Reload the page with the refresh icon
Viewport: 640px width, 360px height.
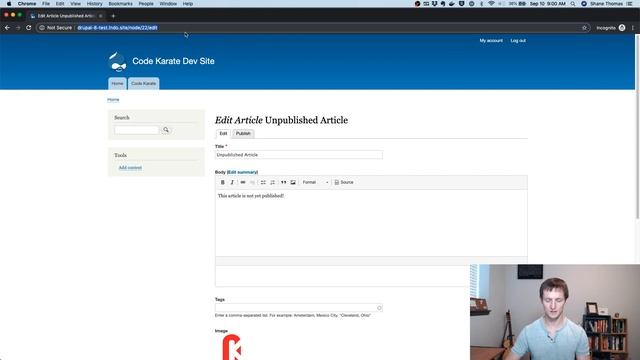29,28
